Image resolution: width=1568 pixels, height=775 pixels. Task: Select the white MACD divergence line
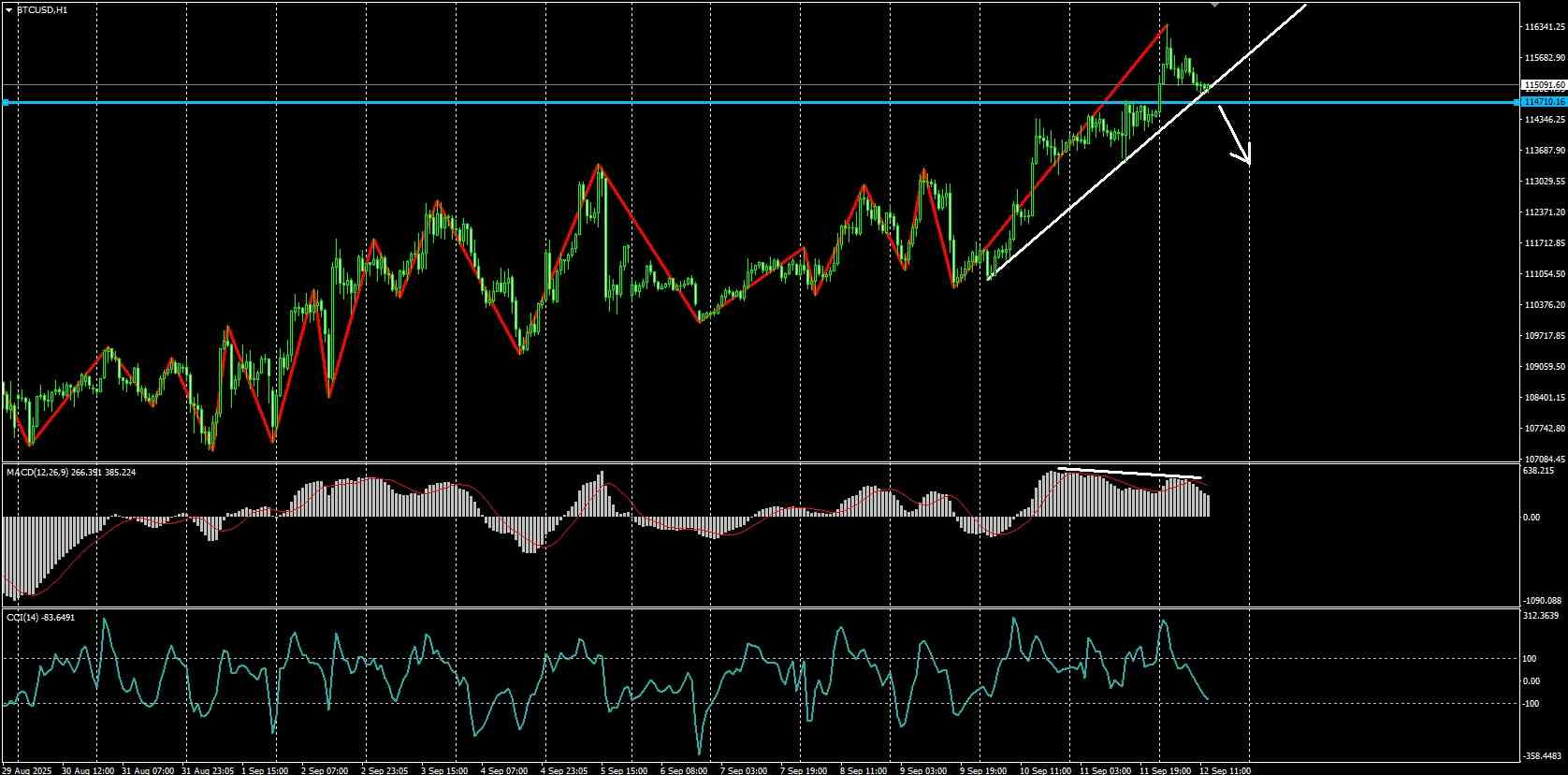pos(1129,474)
